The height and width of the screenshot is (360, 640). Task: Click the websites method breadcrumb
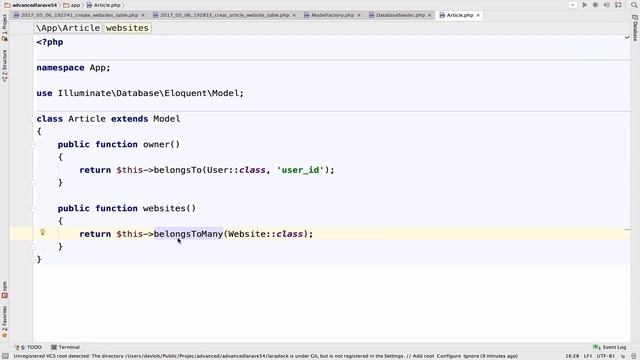[x=127, y=28]
